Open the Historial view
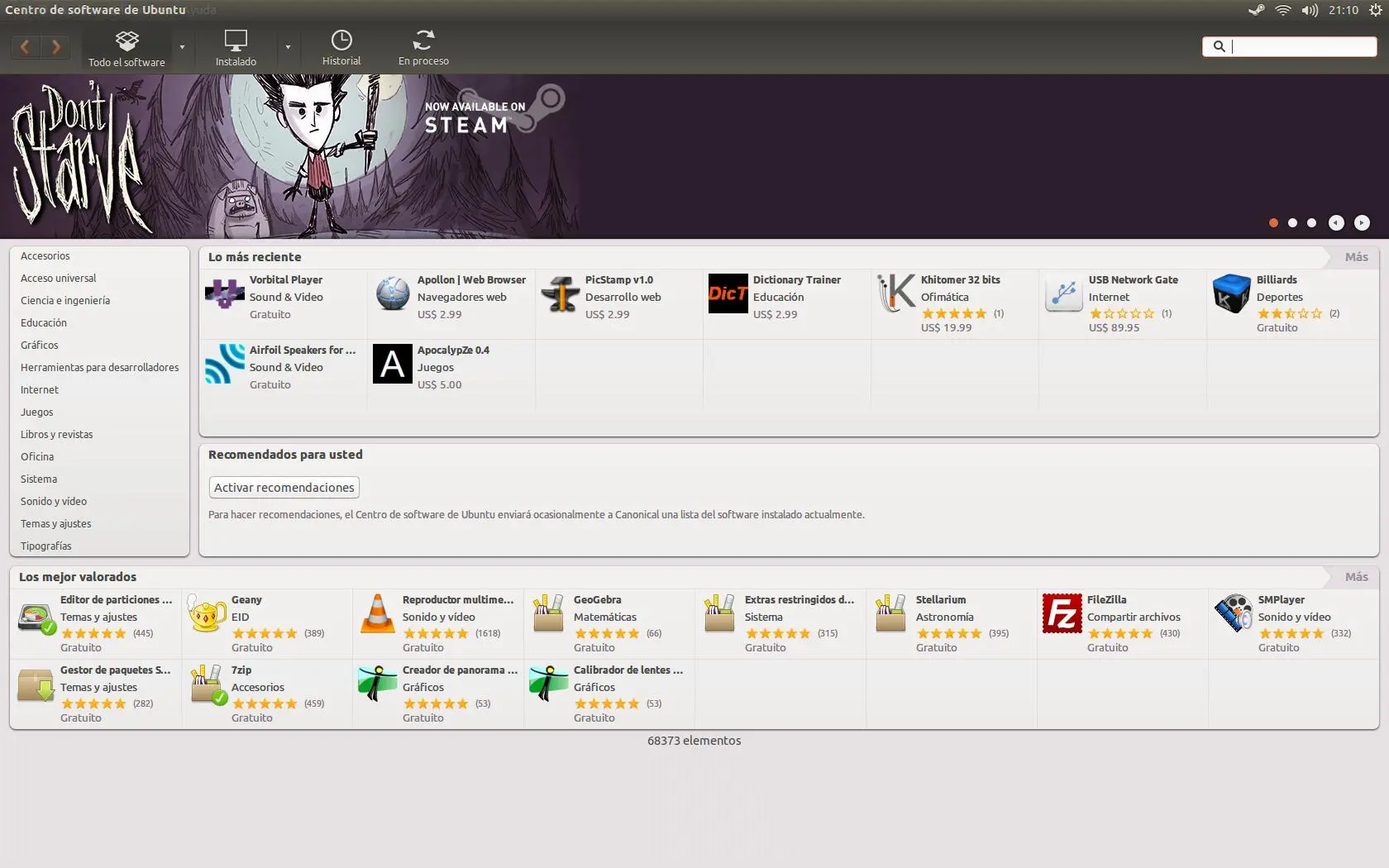Screen dimensions: 1389x868 [x=341, y=48]
